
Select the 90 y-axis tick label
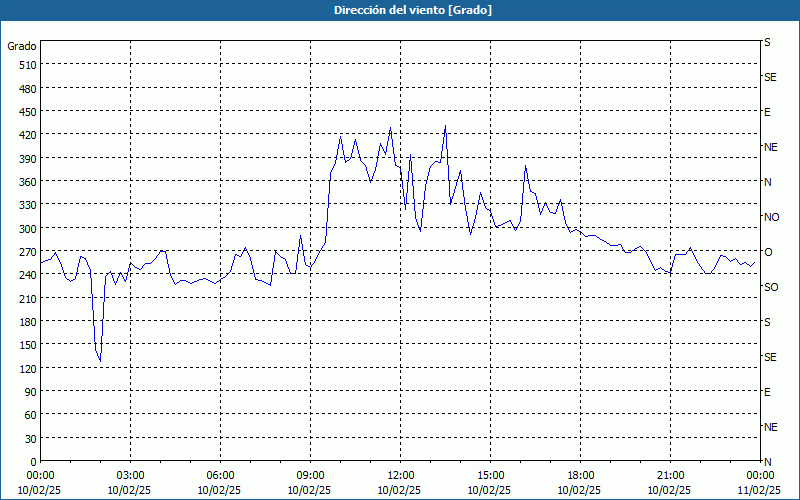tap(31, 392)
